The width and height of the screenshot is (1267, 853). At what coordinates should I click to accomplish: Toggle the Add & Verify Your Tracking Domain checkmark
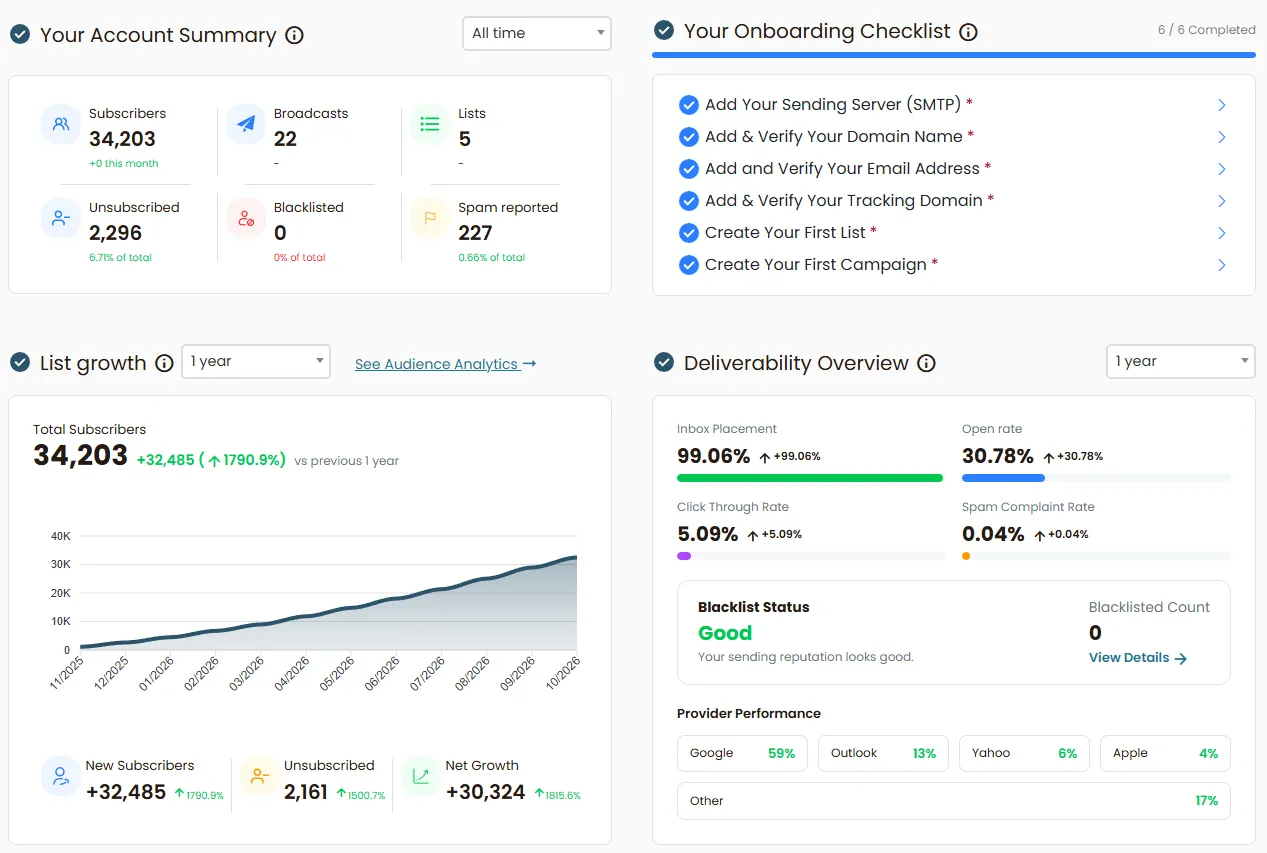coord(688,201)
